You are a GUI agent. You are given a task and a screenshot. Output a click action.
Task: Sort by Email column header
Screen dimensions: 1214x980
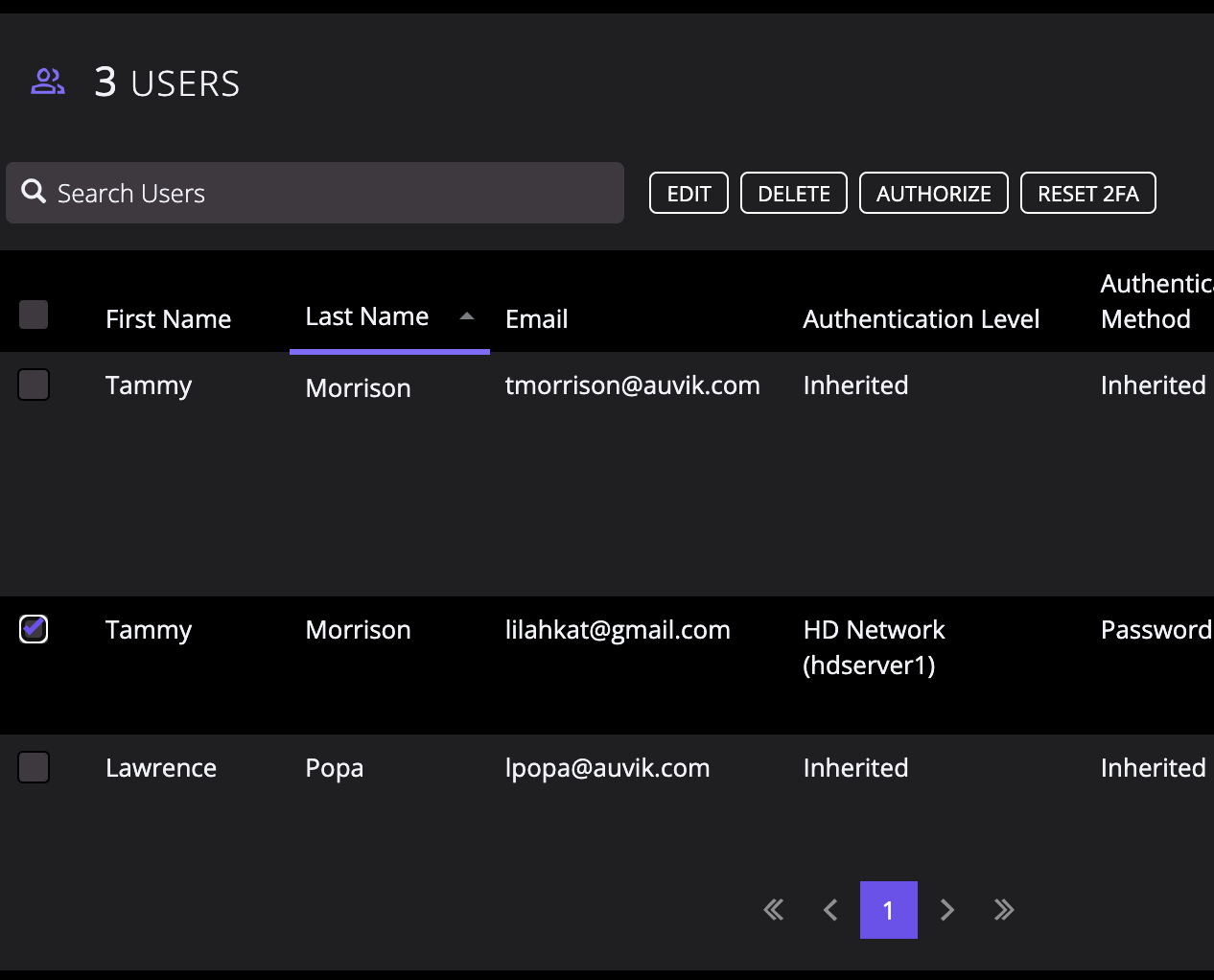tap(537, 319)
